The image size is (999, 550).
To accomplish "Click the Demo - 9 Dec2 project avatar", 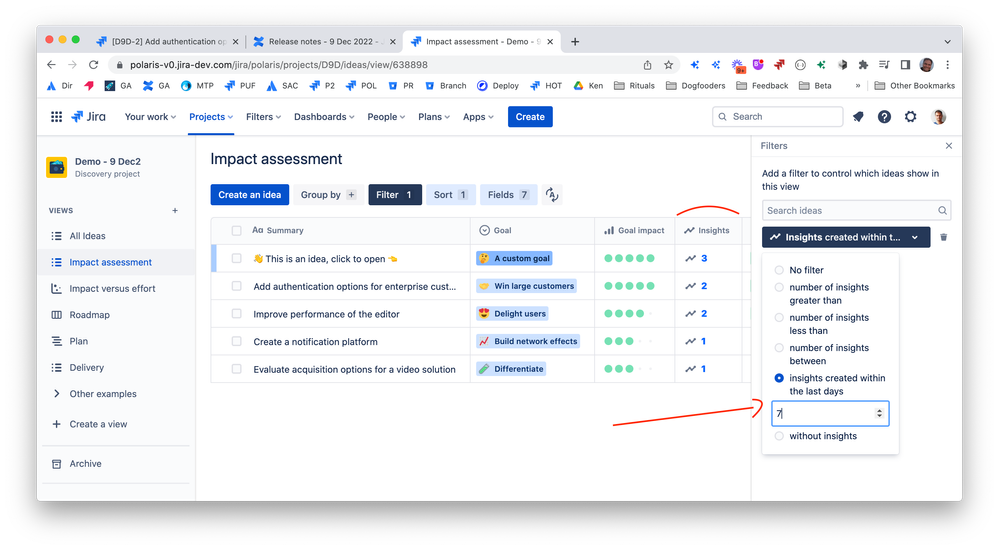I will coord(57,167).
